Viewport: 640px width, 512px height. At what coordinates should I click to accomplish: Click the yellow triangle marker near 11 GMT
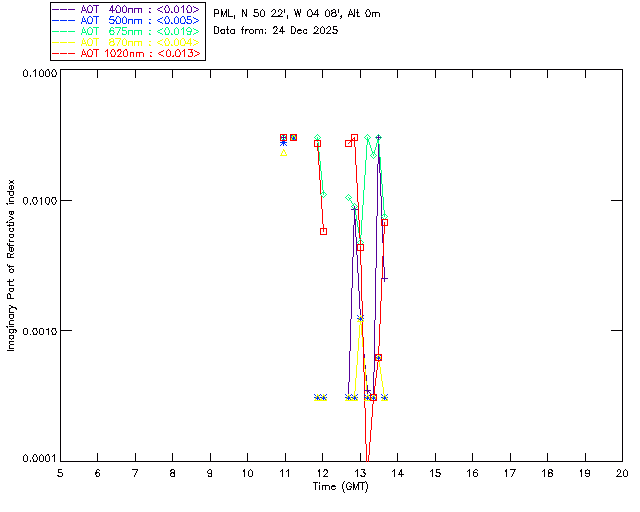pyautogui.click(x=284, y=153)
